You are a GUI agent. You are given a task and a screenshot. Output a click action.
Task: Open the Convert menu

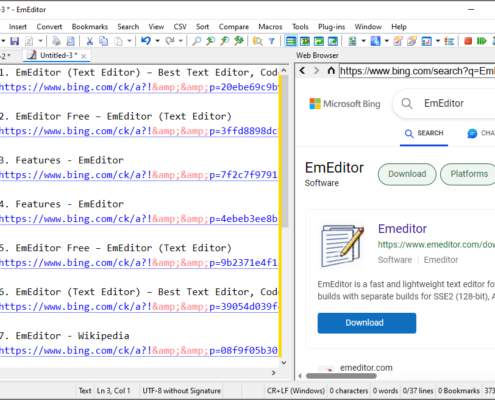49,27
